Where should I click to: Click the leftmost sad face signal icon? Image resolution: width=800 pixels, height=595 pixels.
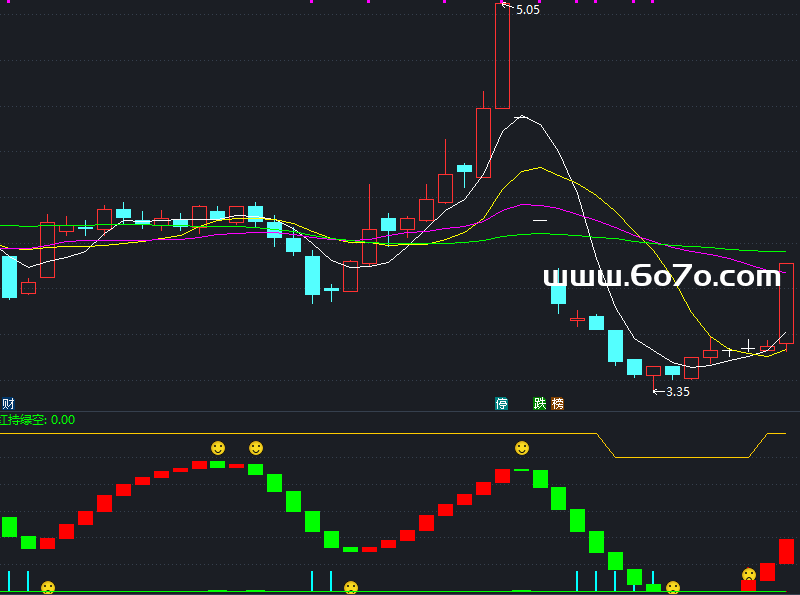48,588
